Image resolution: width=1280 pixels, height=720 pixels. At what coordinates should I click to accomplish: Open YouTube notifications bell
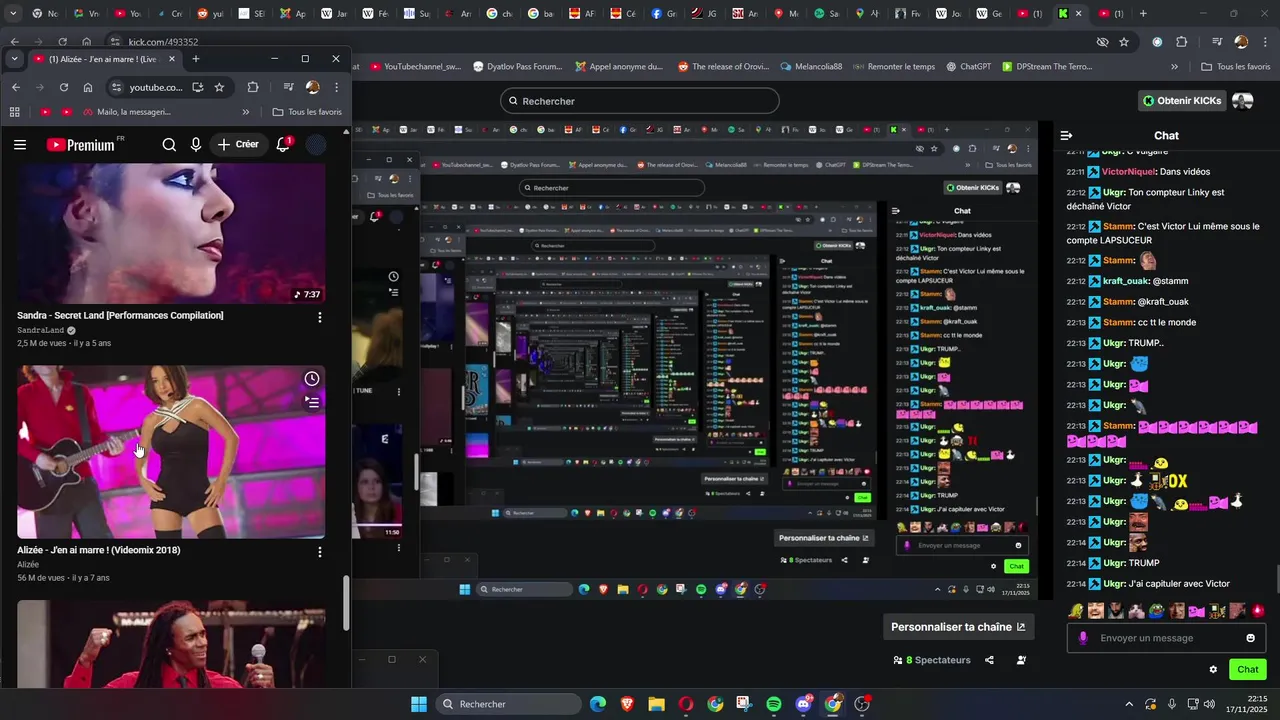283,145
